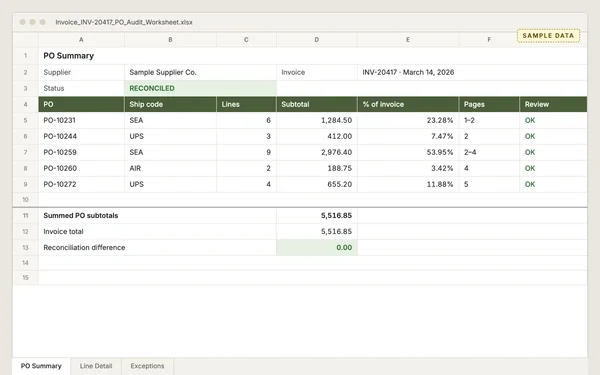The height and width of the screenshot is (375, 600).
Task: Select the PO Summary sheet tab
Action: click(x=41, y=366)
